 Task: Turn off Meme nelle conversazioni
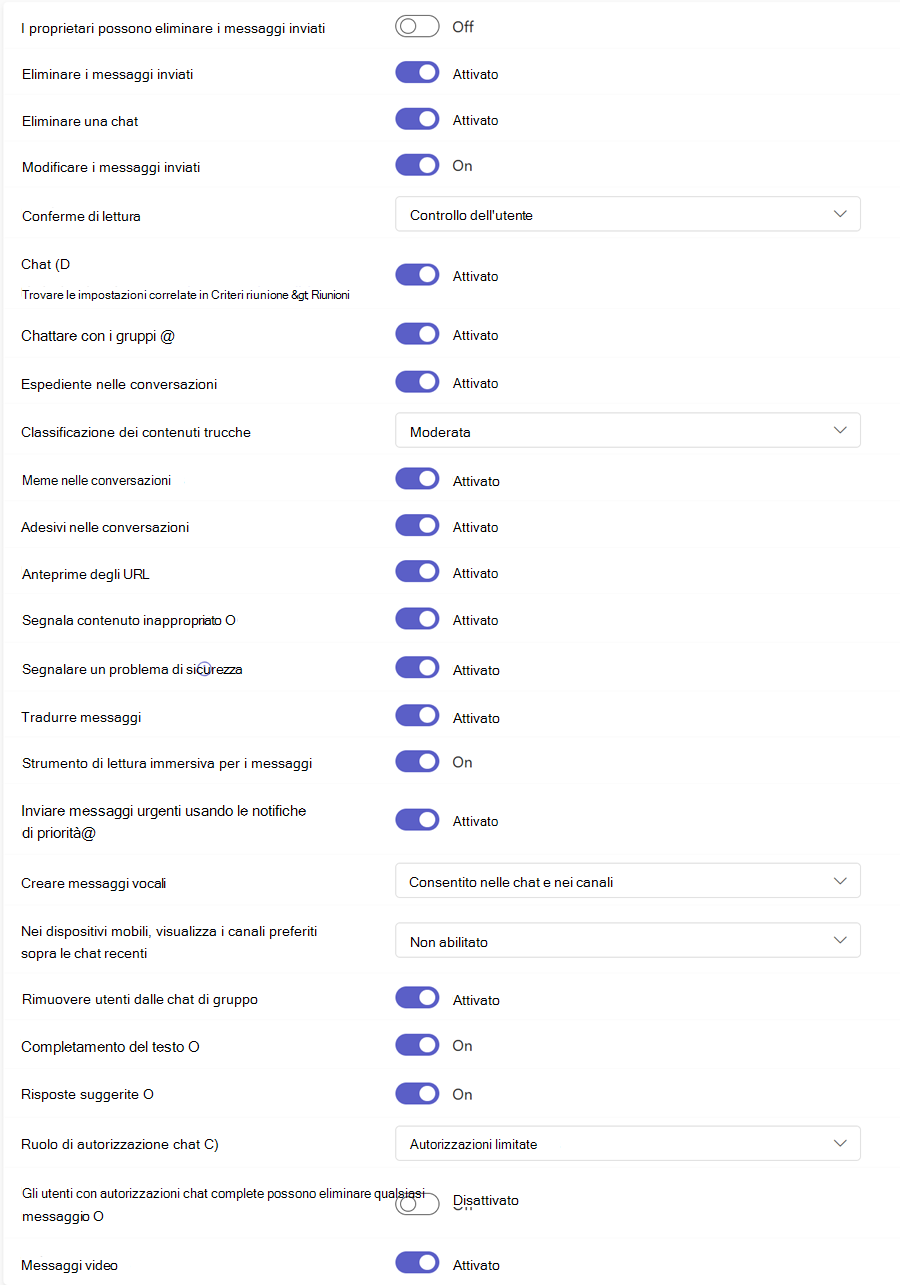point(417,478)
